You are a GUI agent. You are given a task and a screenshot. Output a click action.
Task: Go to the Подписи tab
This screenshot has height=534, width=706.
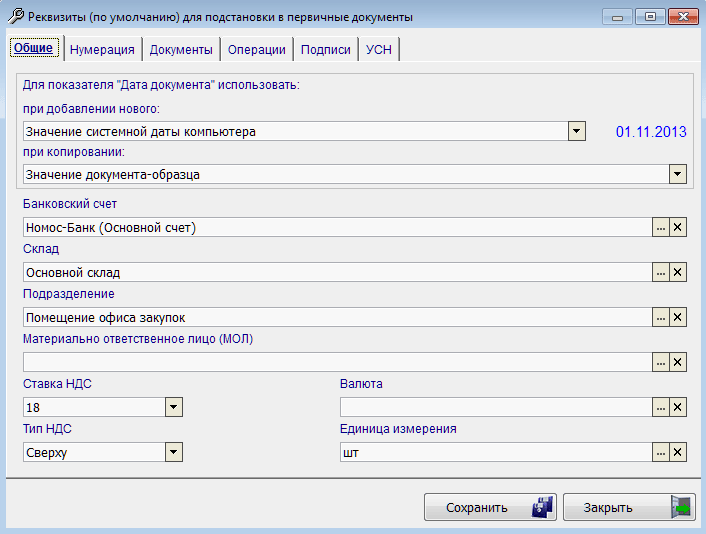point(326,50)
